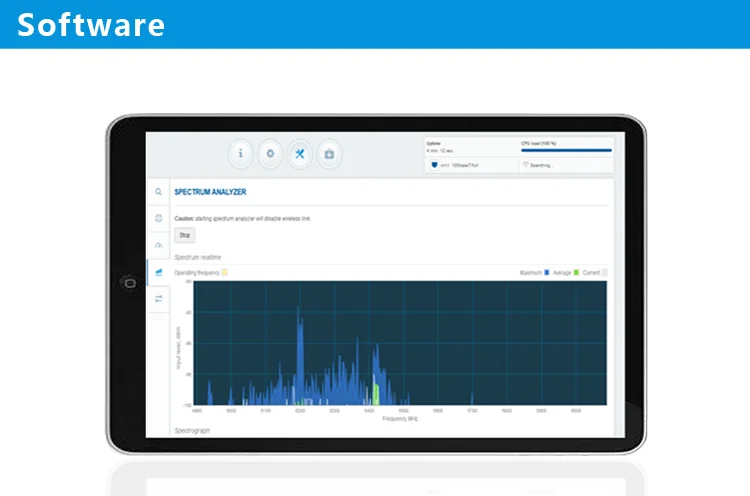This screenshot has width=750, height=496.
Task: Open the settings gear icon
Action: click(270, 154)
